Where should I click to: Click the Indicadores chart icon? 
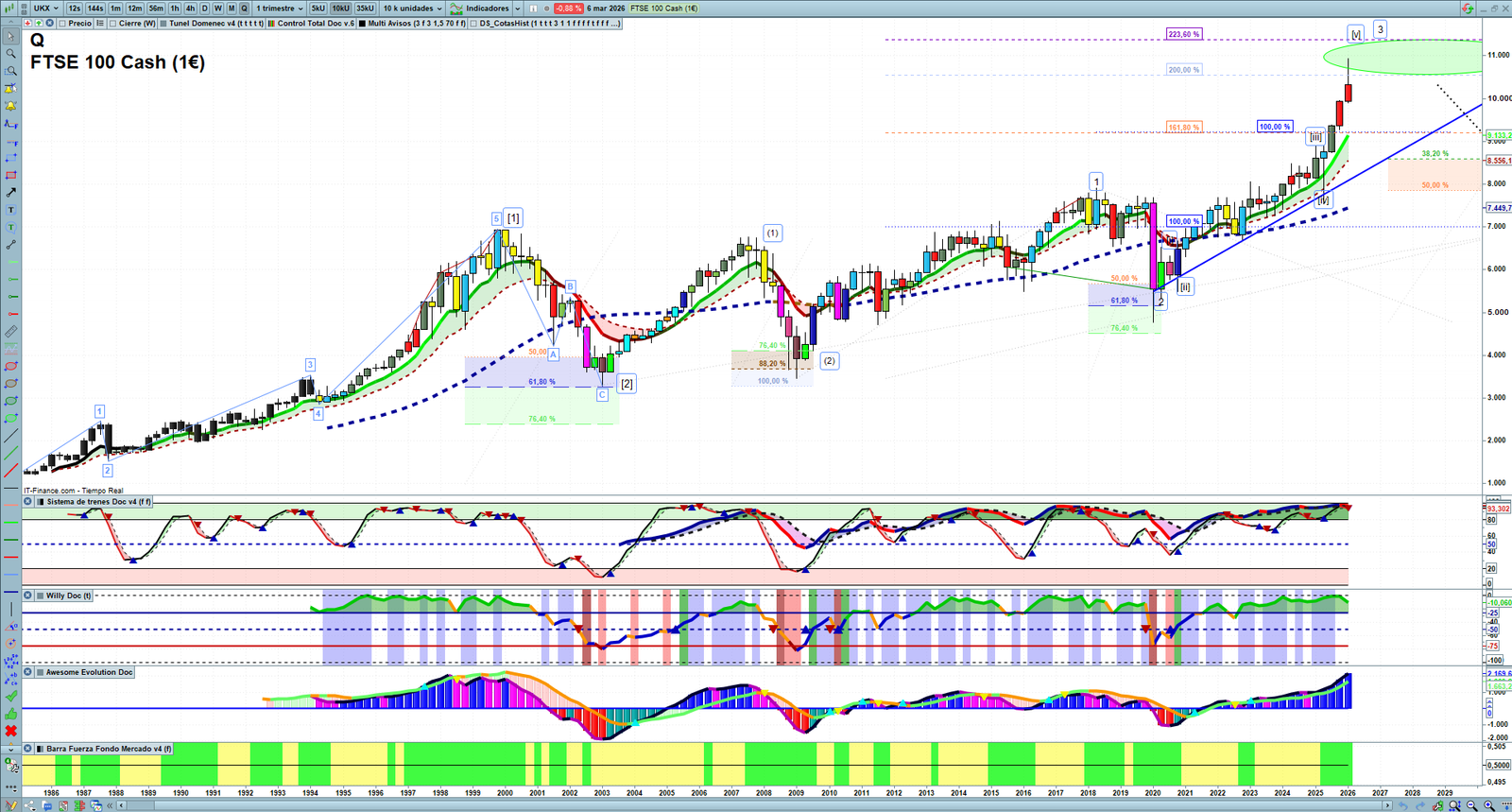pyautogui.click(x=456, y=9)
